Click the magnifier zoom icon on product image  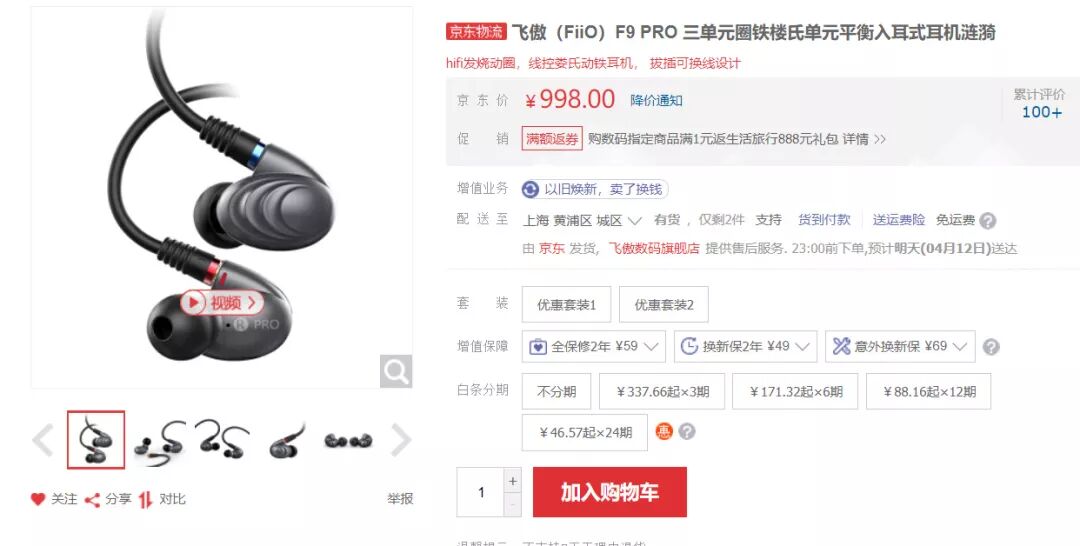396,372
